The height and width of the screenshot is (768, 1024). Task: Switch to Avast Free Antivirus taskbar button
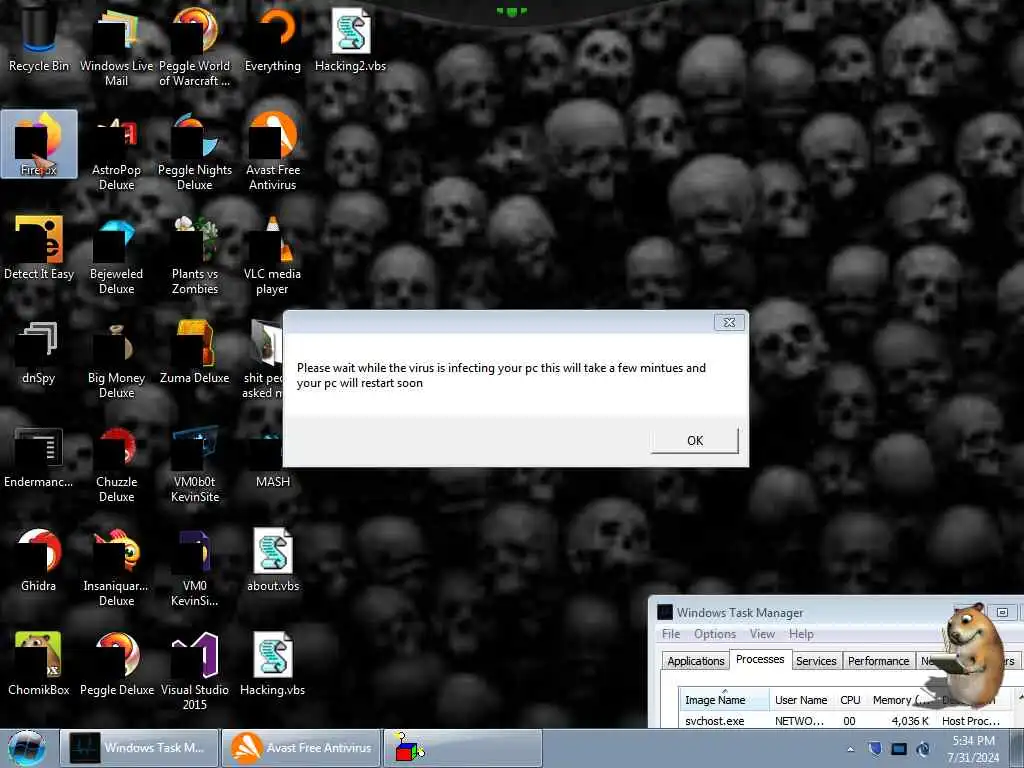tap(301, 748)
